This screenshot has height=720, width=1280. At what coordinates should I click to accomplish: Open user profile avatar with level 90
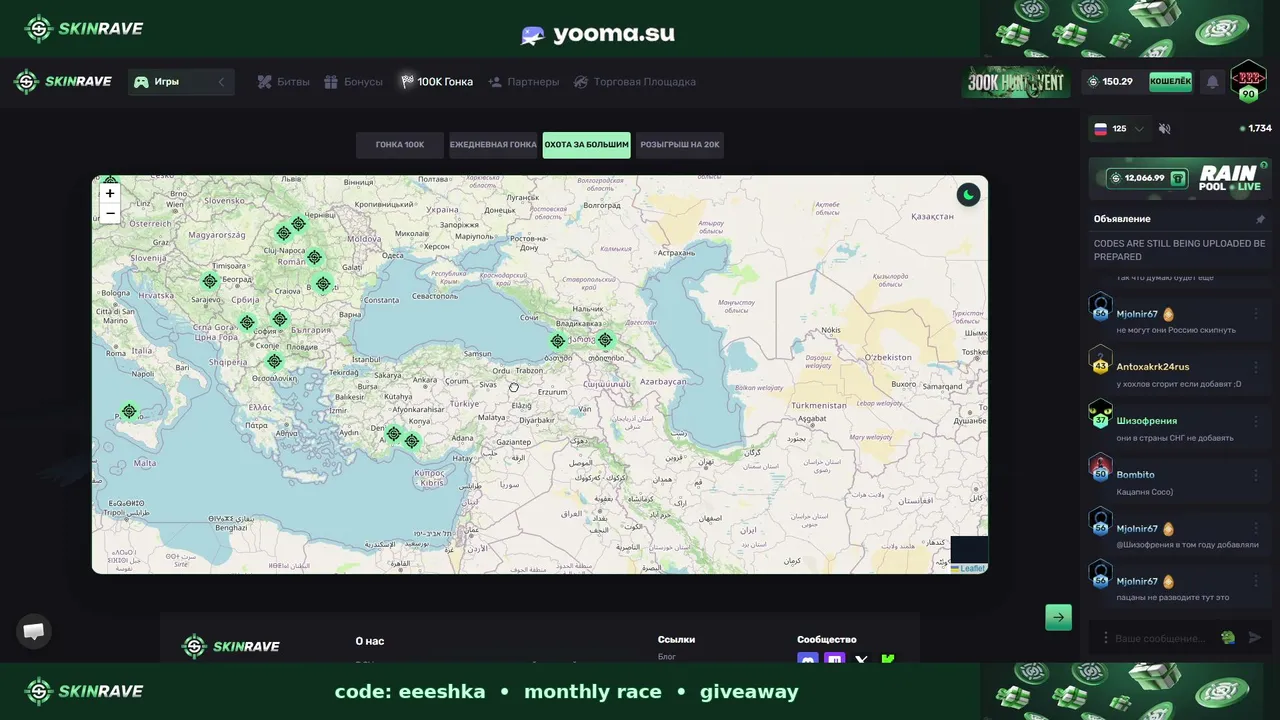click(1248, 80)
